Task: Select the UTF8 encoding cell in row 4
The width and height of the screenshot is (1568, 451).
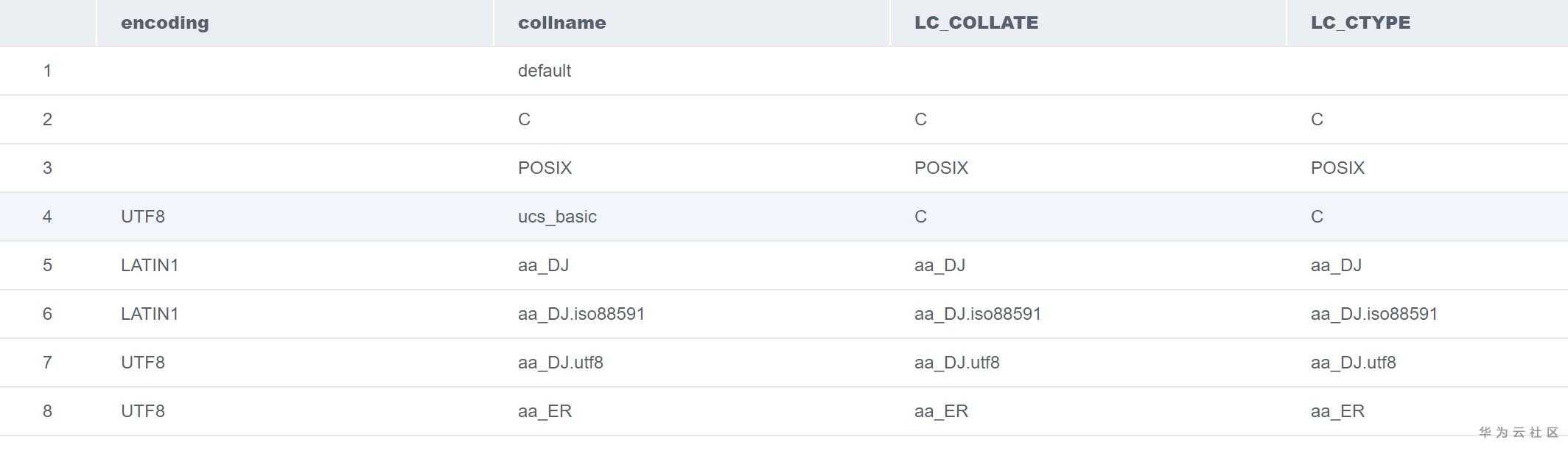Action: click(x=142, y=217)
